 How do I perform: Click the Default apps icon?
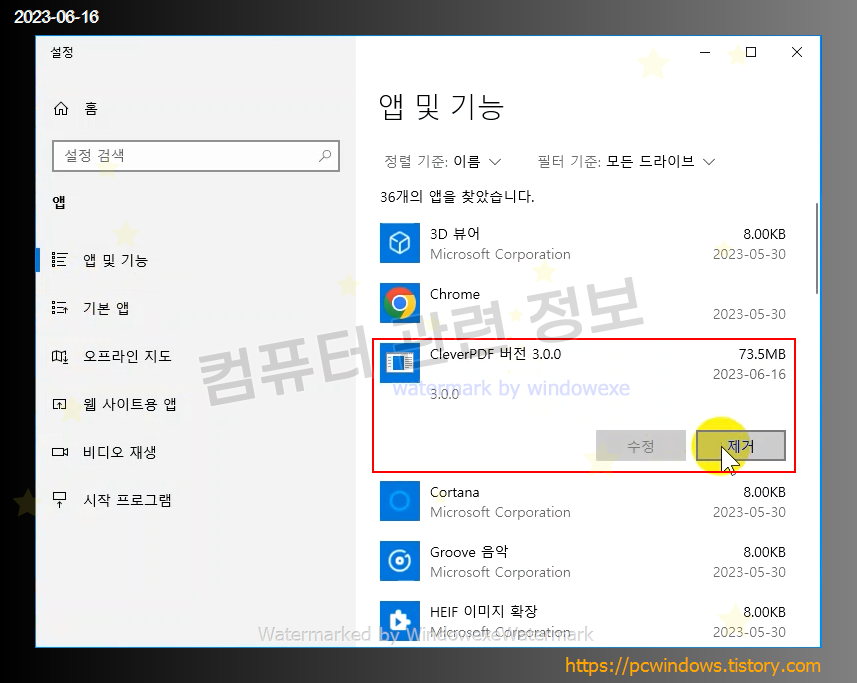[x=59, y=308]
